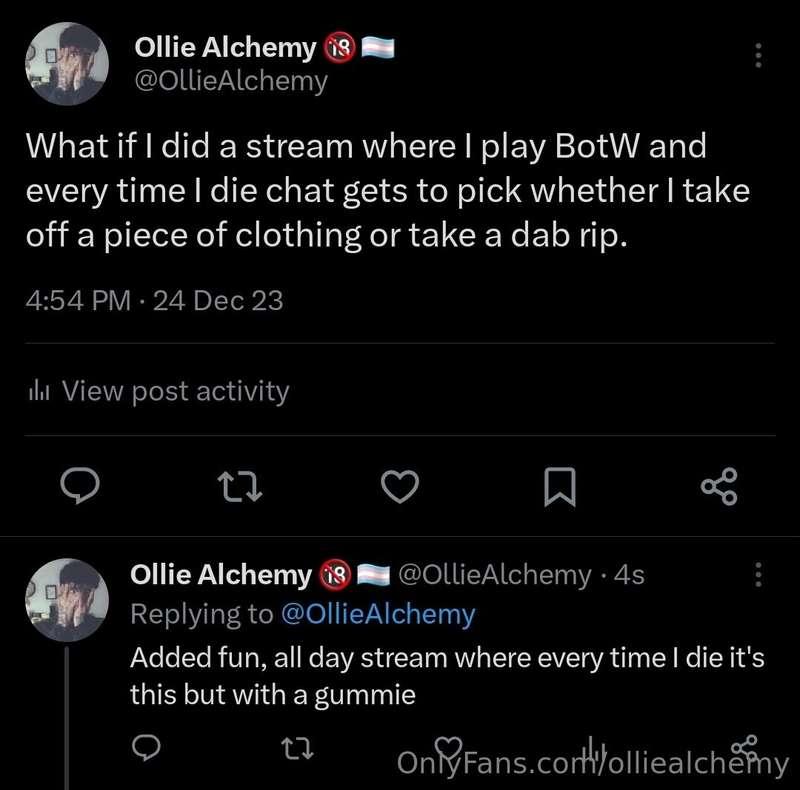
Task: Open the main post's profile avatar
Action: [x=66, y=63]
